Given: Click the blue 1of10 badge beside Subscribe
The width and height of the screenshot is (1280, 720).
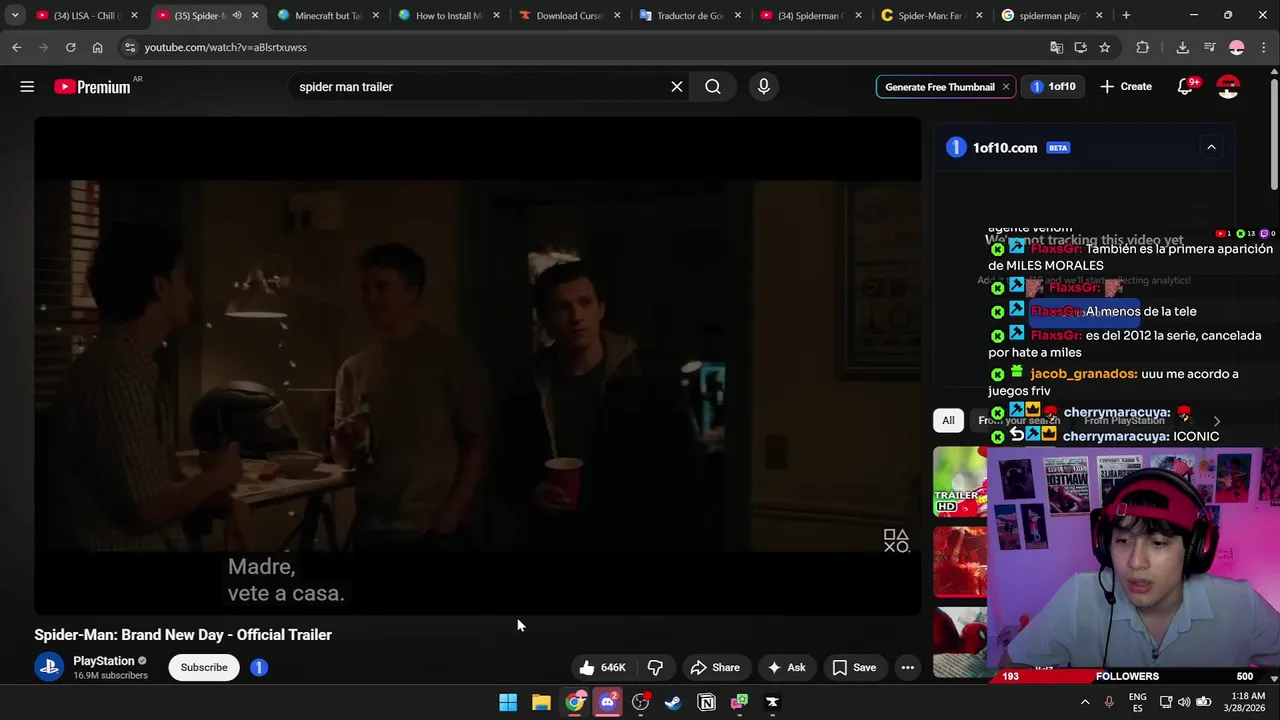Looking at the screenshot, I should click(259, 667).
